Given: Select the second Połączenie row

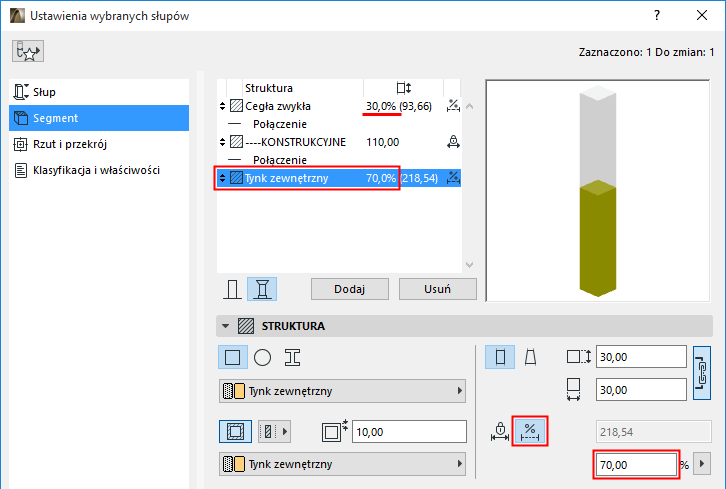Looking at the screenshot, I should [338, 160].
